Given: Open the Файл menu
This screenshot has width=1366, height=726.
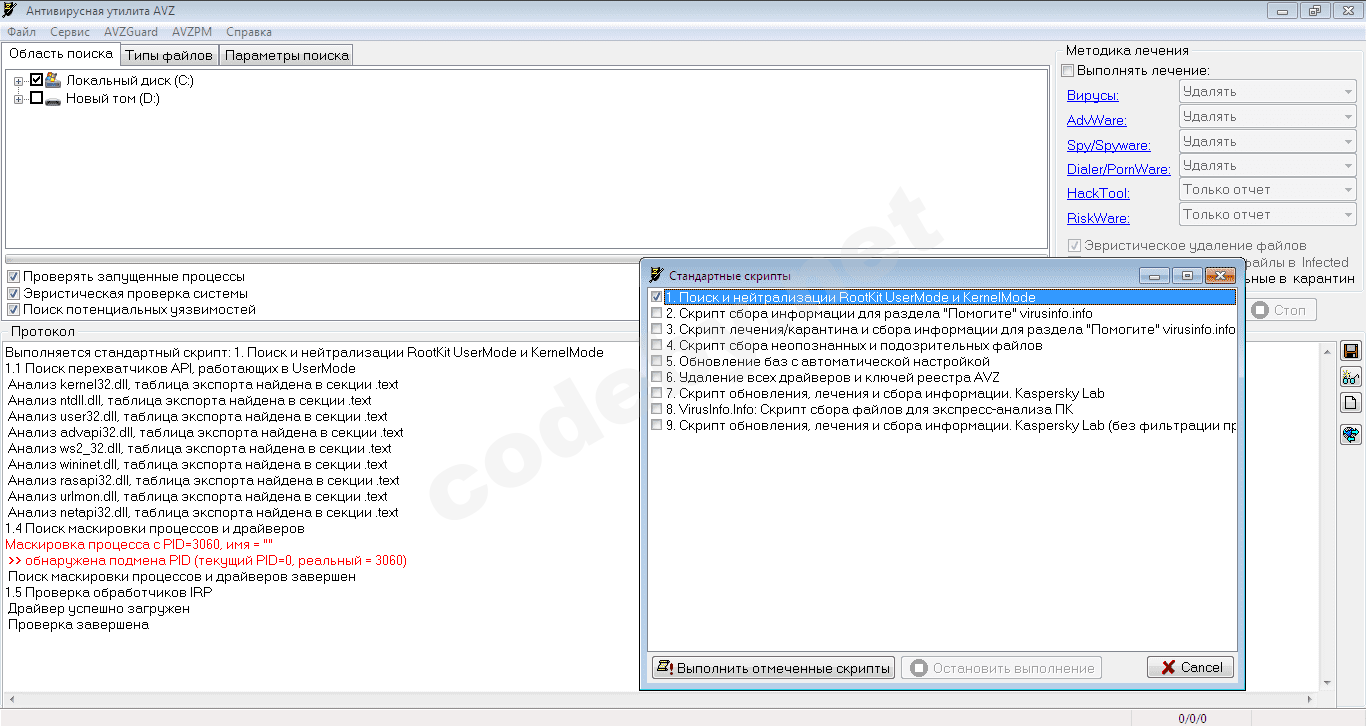Looking at the screenshot, I should (x=21, y=32).
